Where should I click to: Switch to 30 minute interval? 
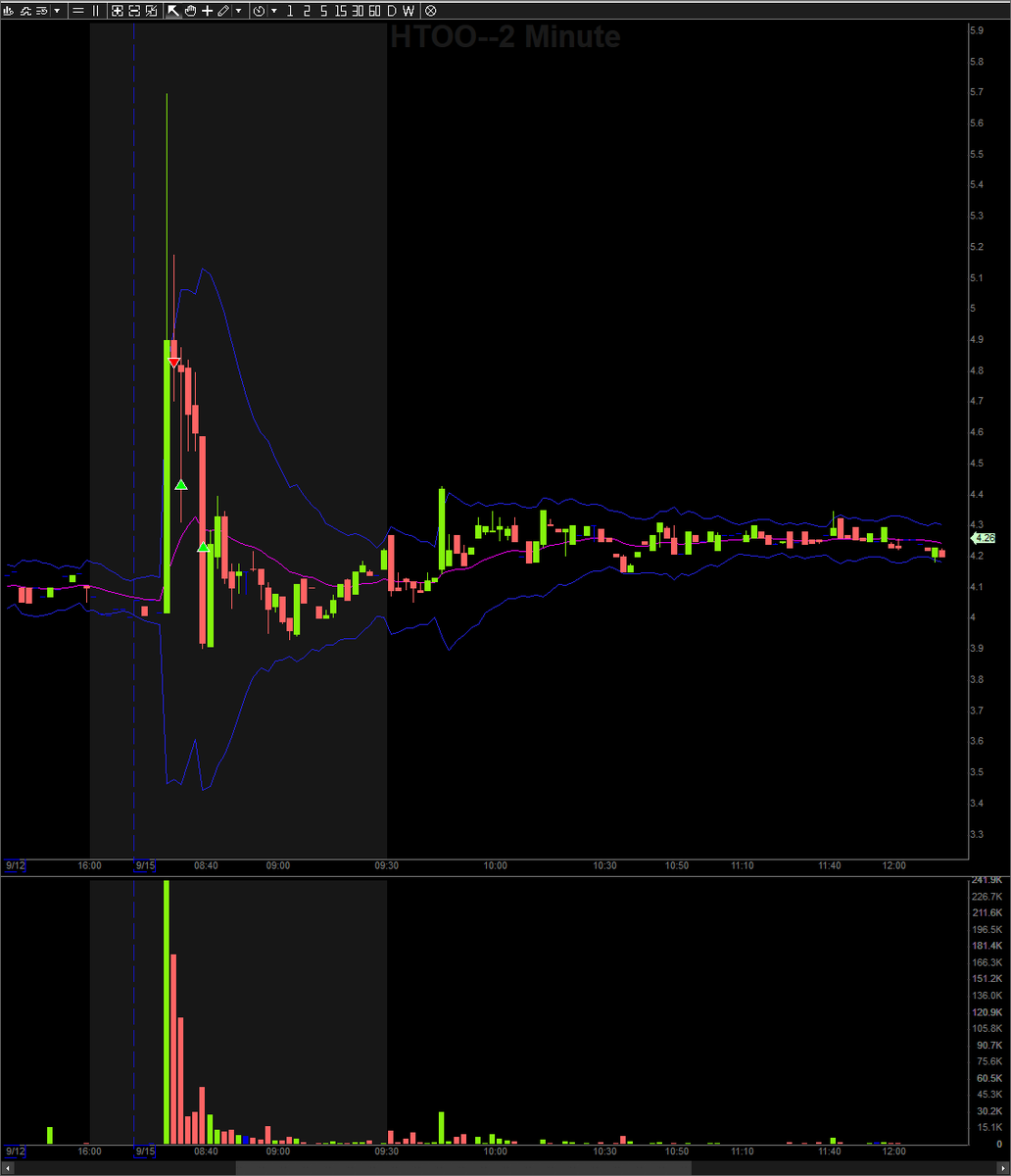click(x=358, y=11)
